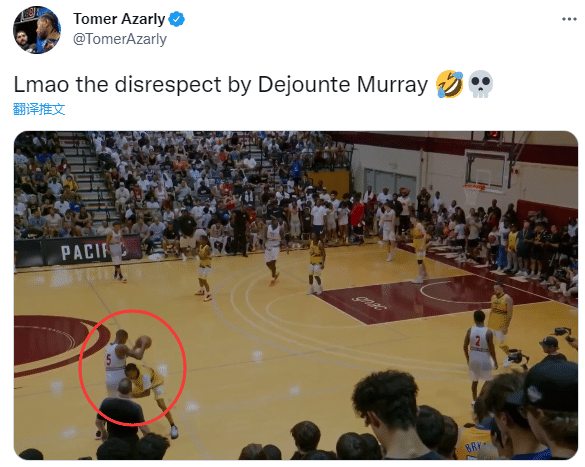
Task: Open the @TomerAzarly handle link
Action: tap(120, 39)
